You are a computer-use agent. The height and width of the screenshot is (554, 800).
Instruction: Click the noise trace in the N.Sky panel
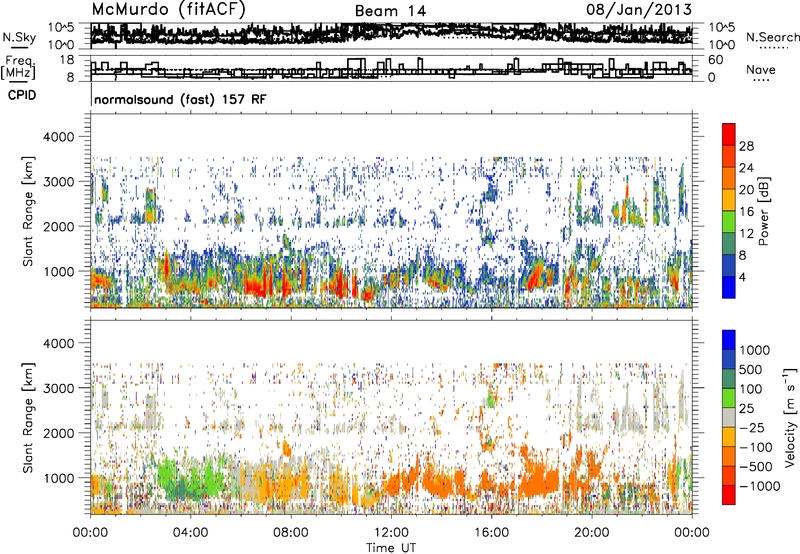[x=391, y=34]
